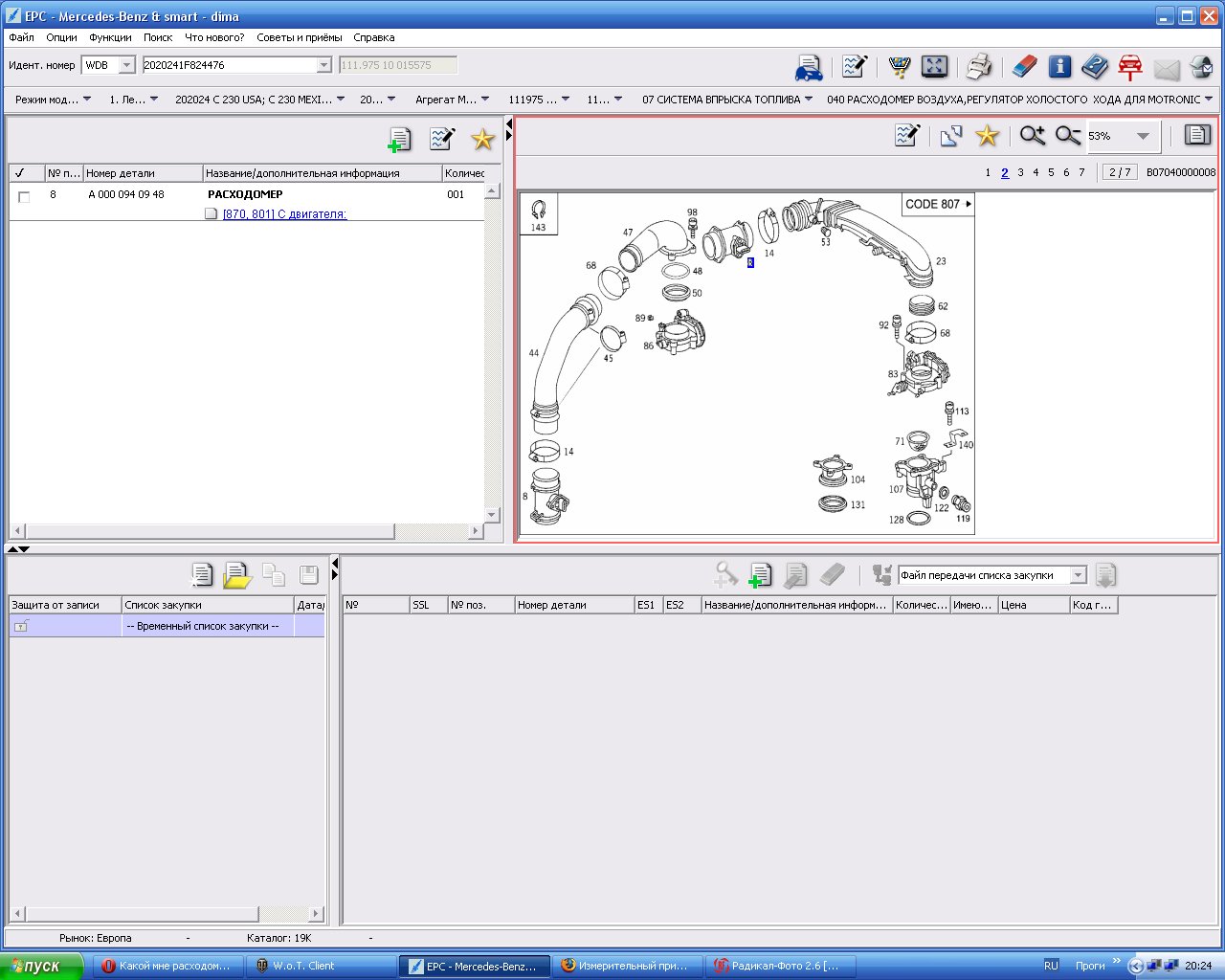Go to diagram page 5
Viewport: 1225px width, 980px height.
click(x=1051, y=172)
